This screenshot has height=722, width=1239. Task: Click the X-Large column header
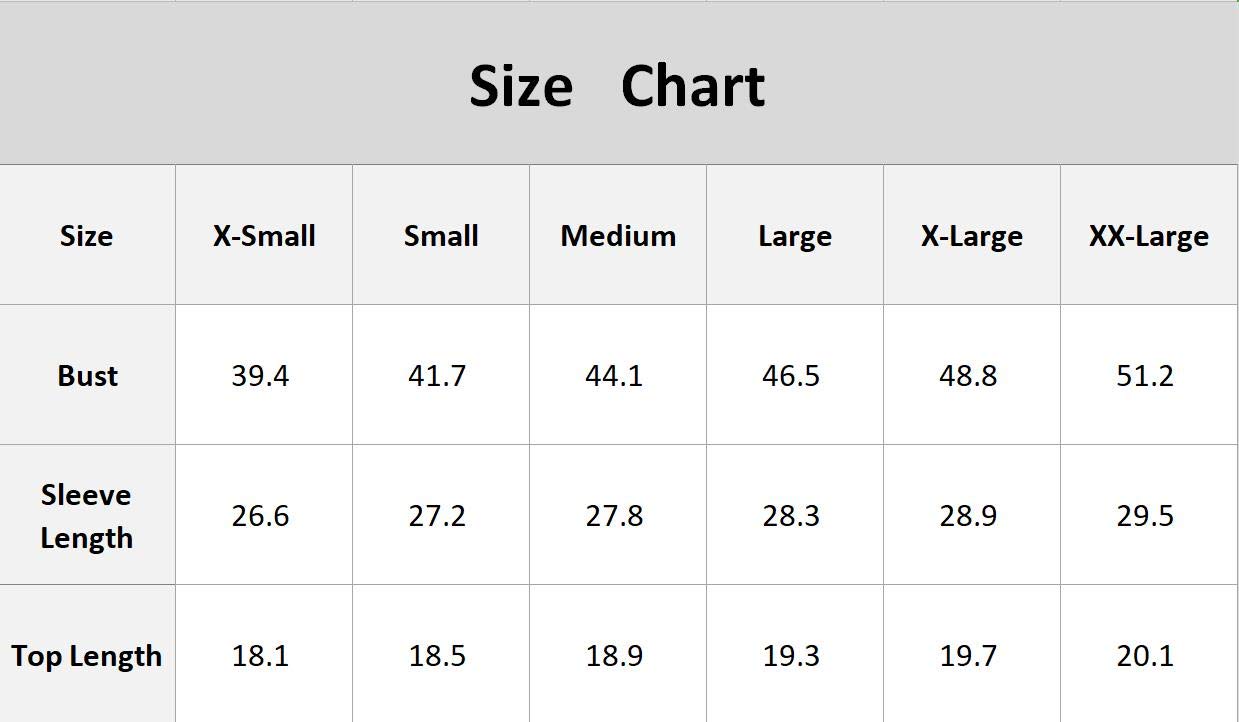point(971,236)
